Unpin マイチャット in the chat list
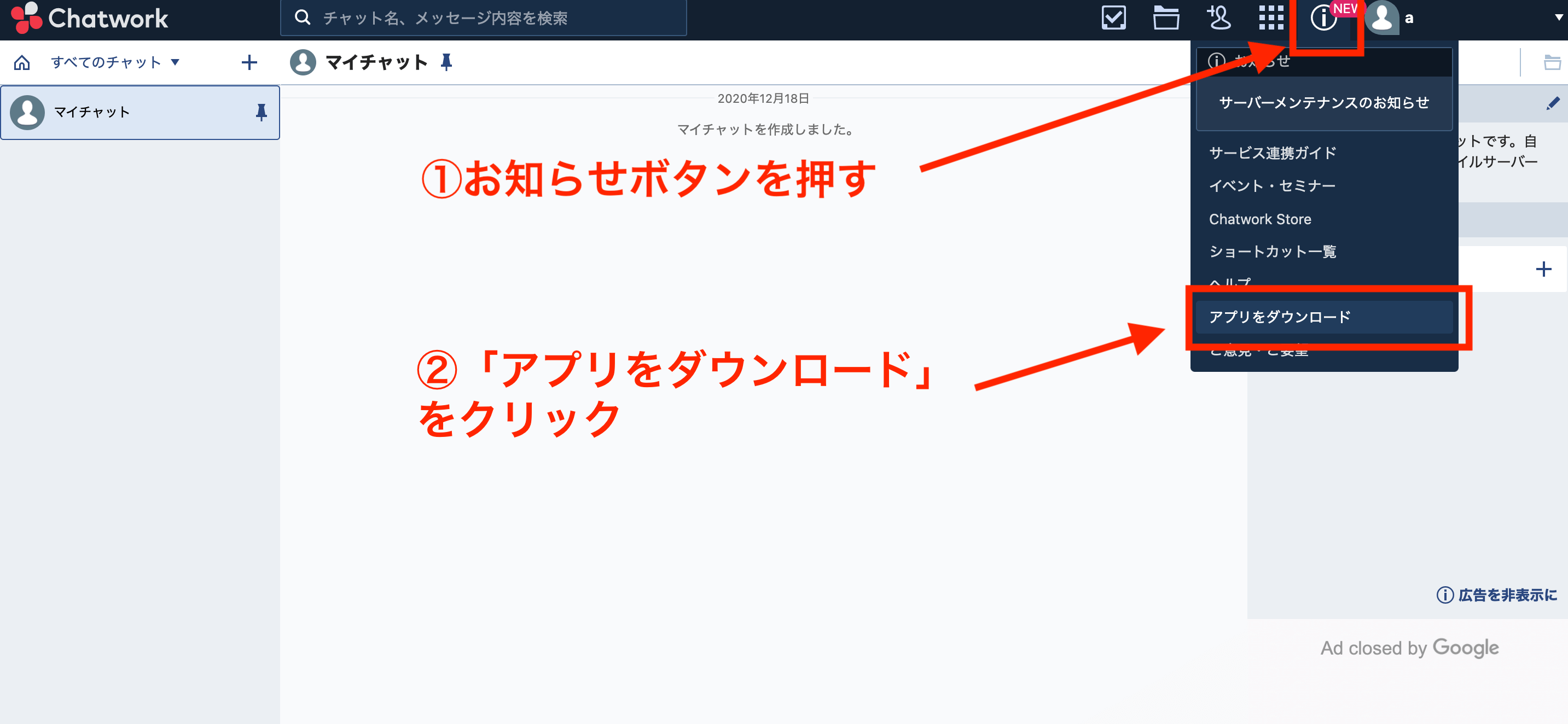This screenshot has height=724, width=1568. [x=261, y=112]
